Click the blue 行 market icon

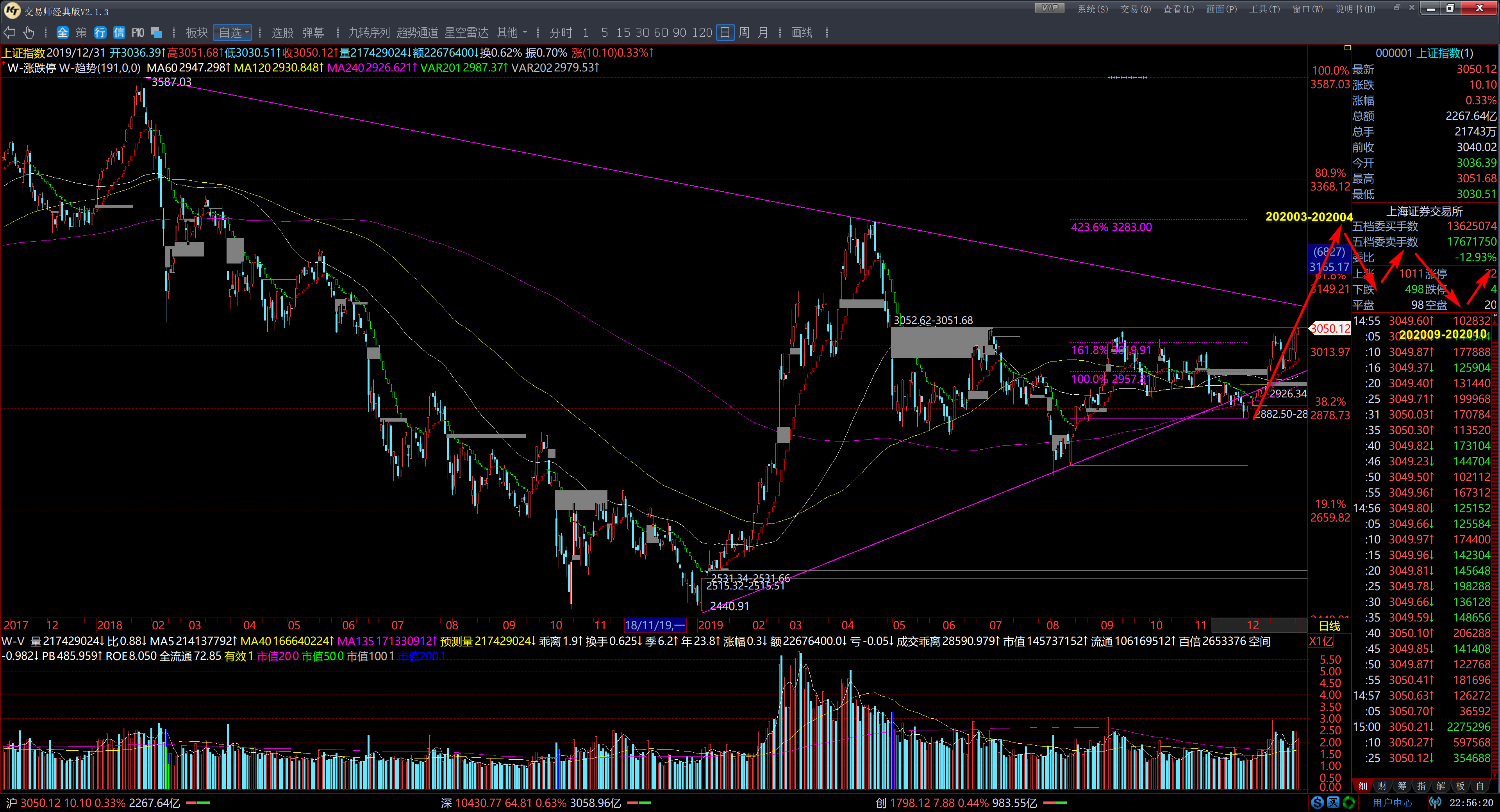[x=100, y=32]
